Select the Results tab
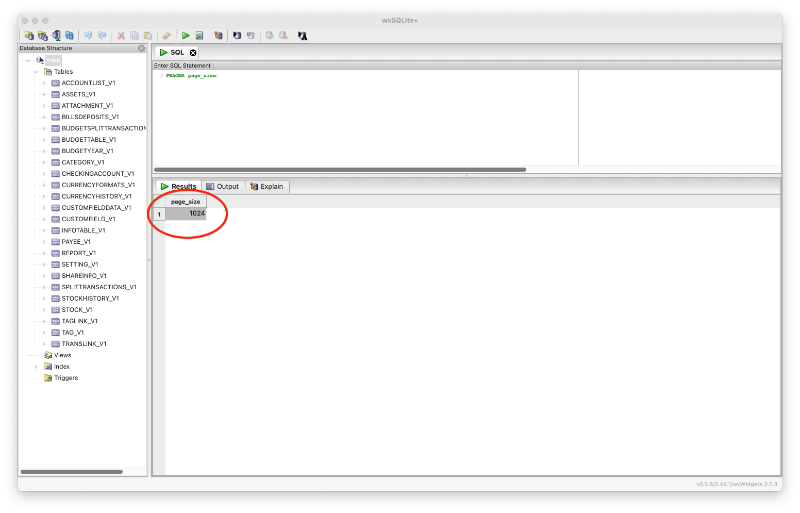 click(178, 186)
